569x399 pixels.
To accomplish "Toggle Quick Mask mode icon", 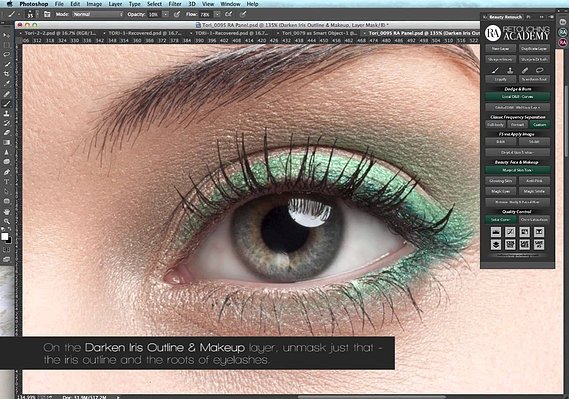I will [x=7, y=250].
